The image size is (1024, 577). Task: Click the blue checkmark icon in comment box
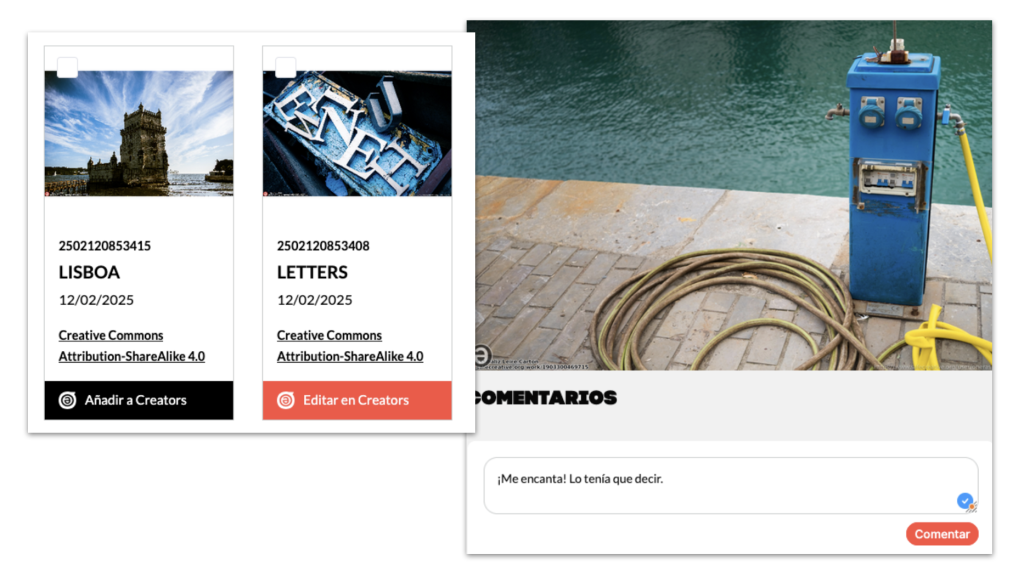tap(965, 501)
